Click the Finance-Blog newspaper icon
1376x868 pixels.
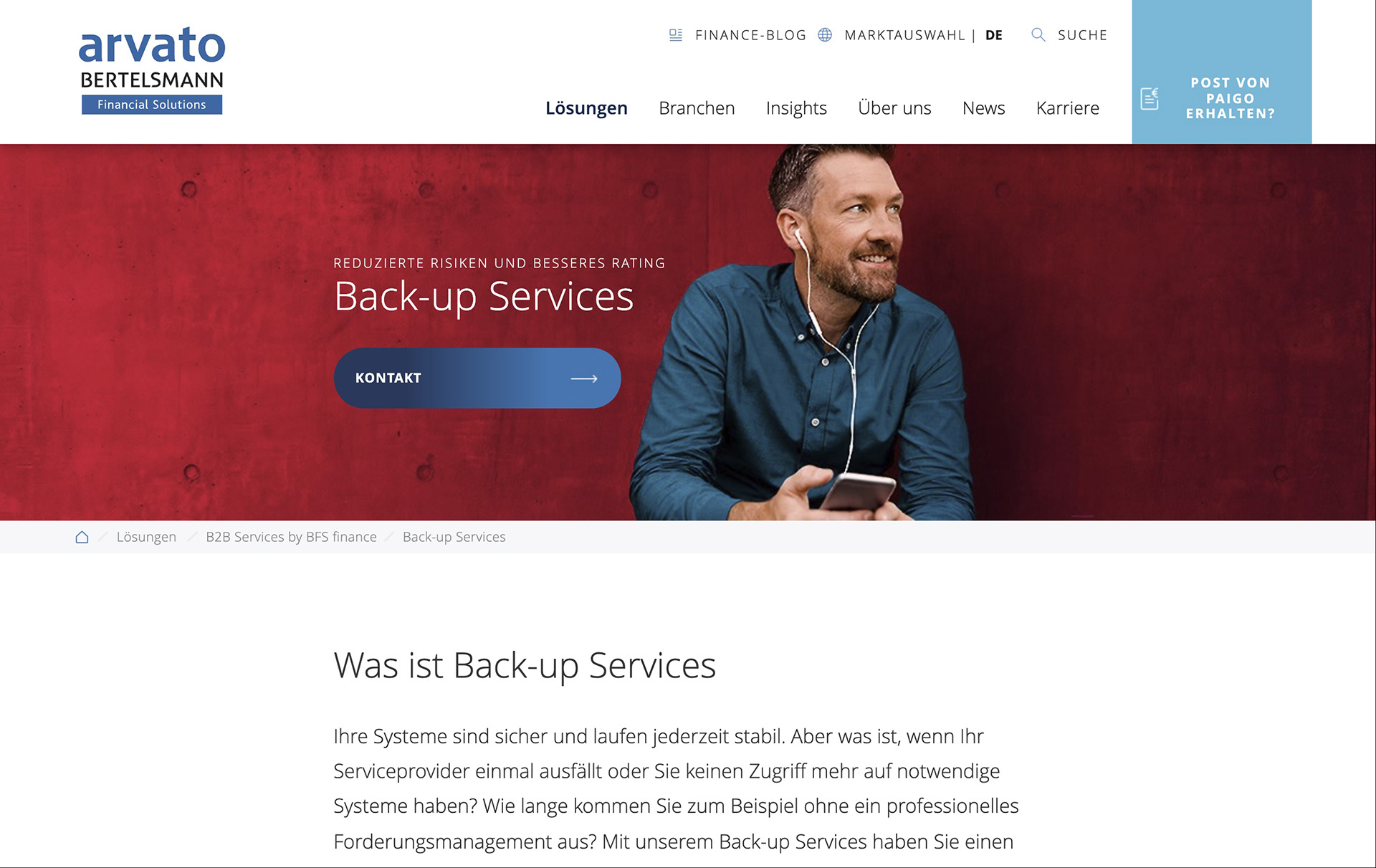pos(676,35)
